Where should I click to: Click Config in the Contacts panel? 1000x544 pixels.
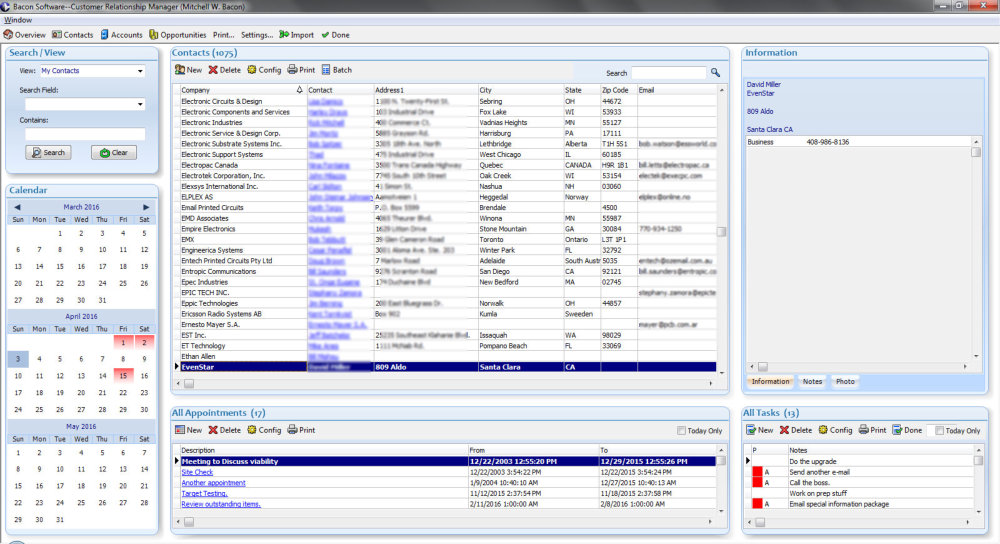pyautogui.click(x=264, y=70)
